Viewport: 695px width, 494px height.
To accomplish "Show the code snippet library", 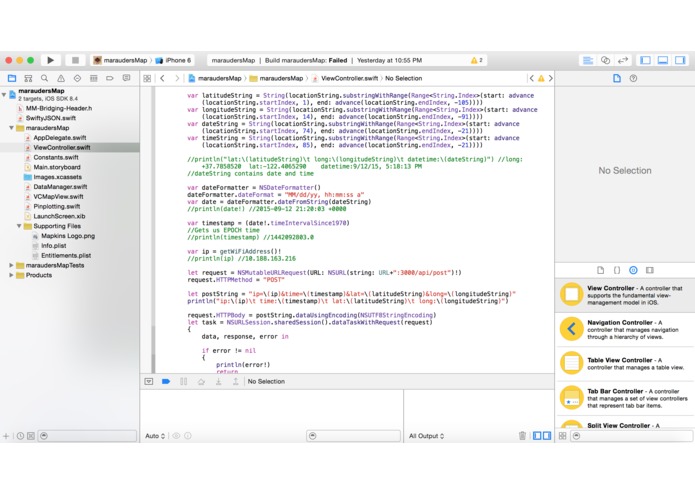I will coord(617,270).
